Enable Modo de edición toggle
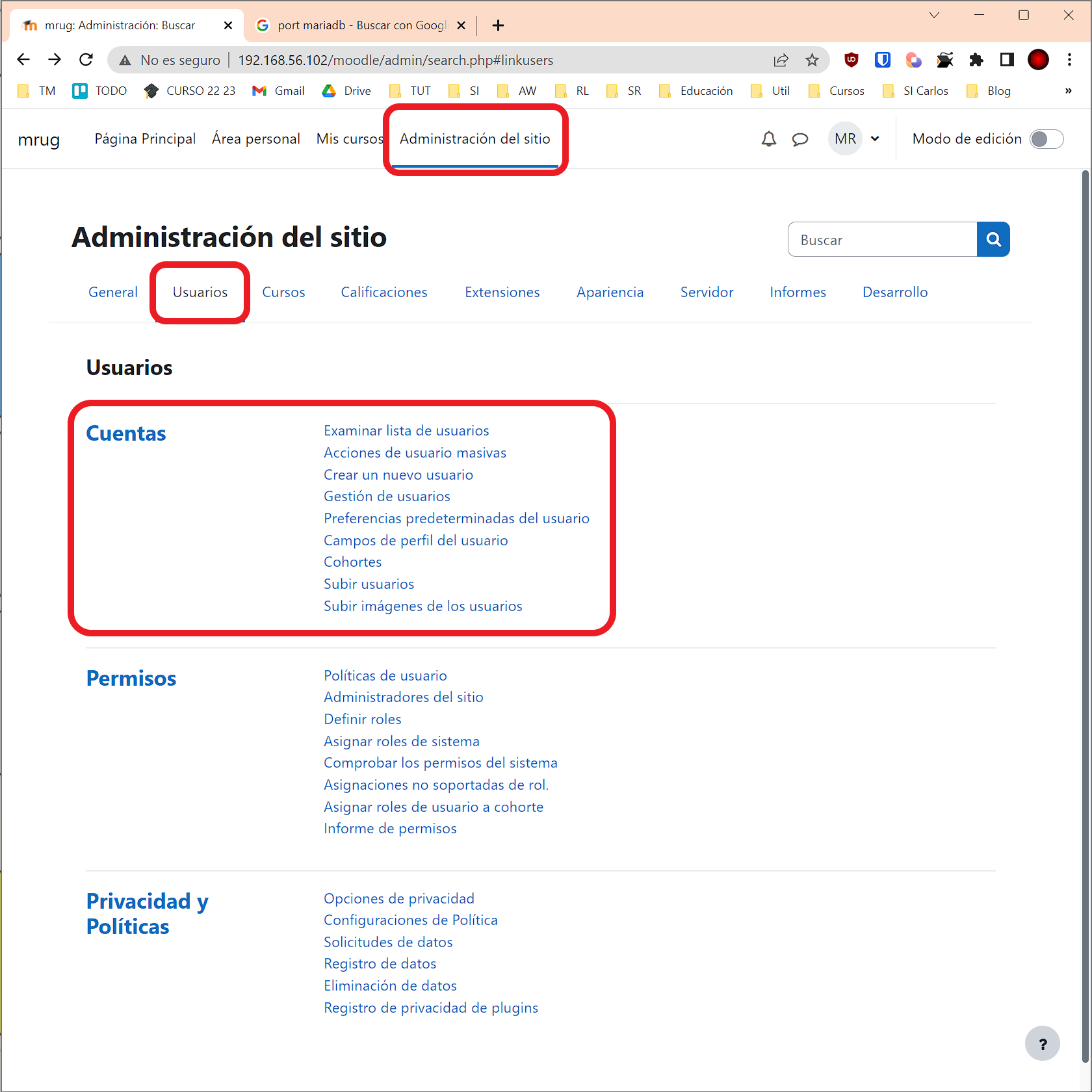 pos(1046,138)
